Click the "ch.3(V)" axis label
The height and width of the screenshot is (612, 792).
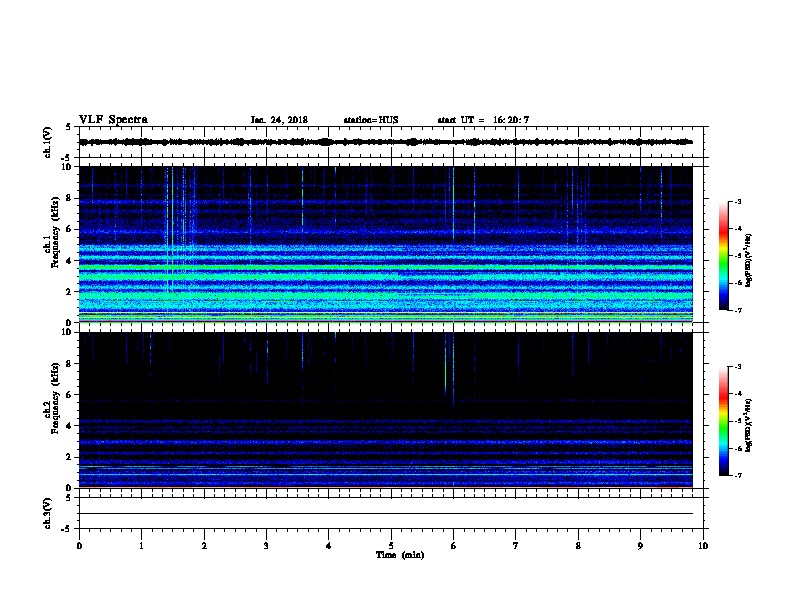48,513
